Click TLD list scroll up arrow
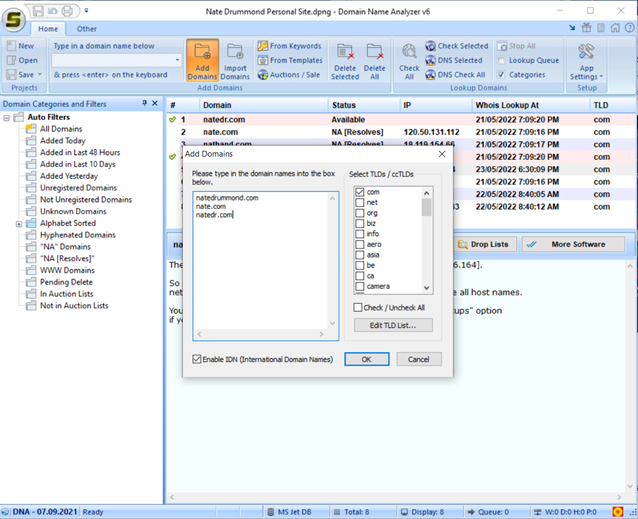 426,193
